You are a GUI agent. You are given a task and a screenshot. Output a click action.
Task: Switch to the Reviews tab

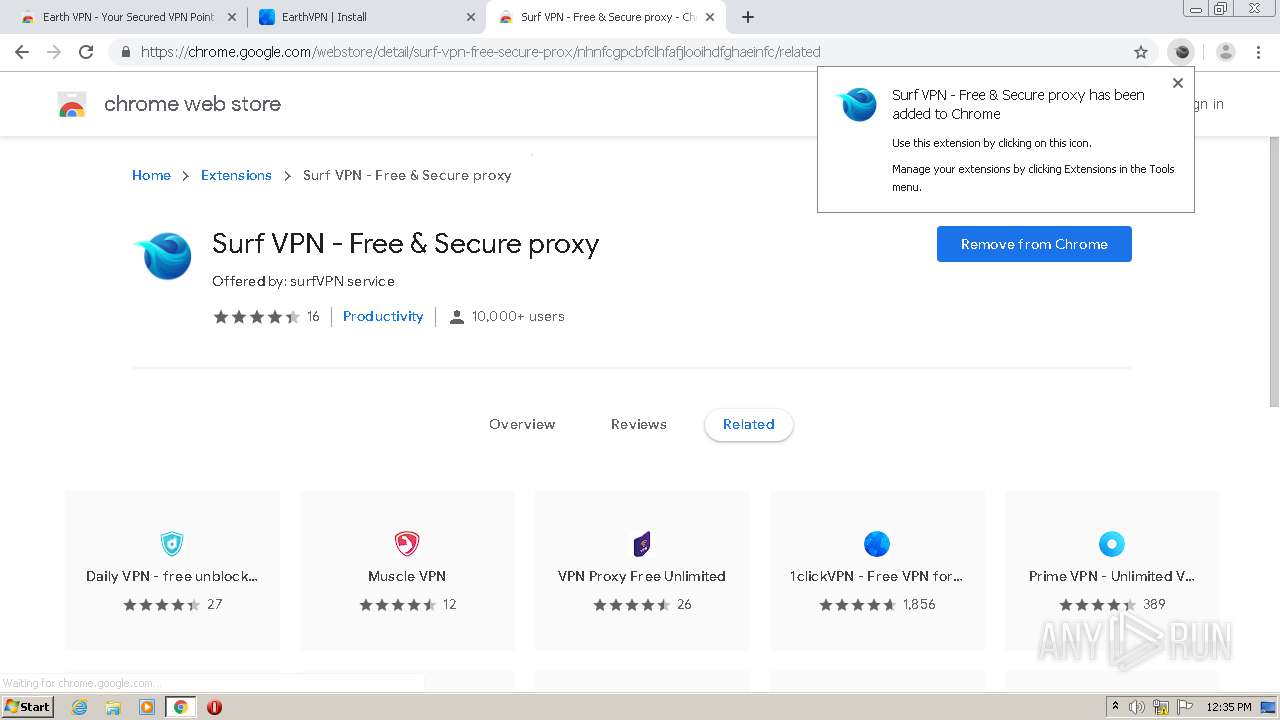(x=639, y=424)
